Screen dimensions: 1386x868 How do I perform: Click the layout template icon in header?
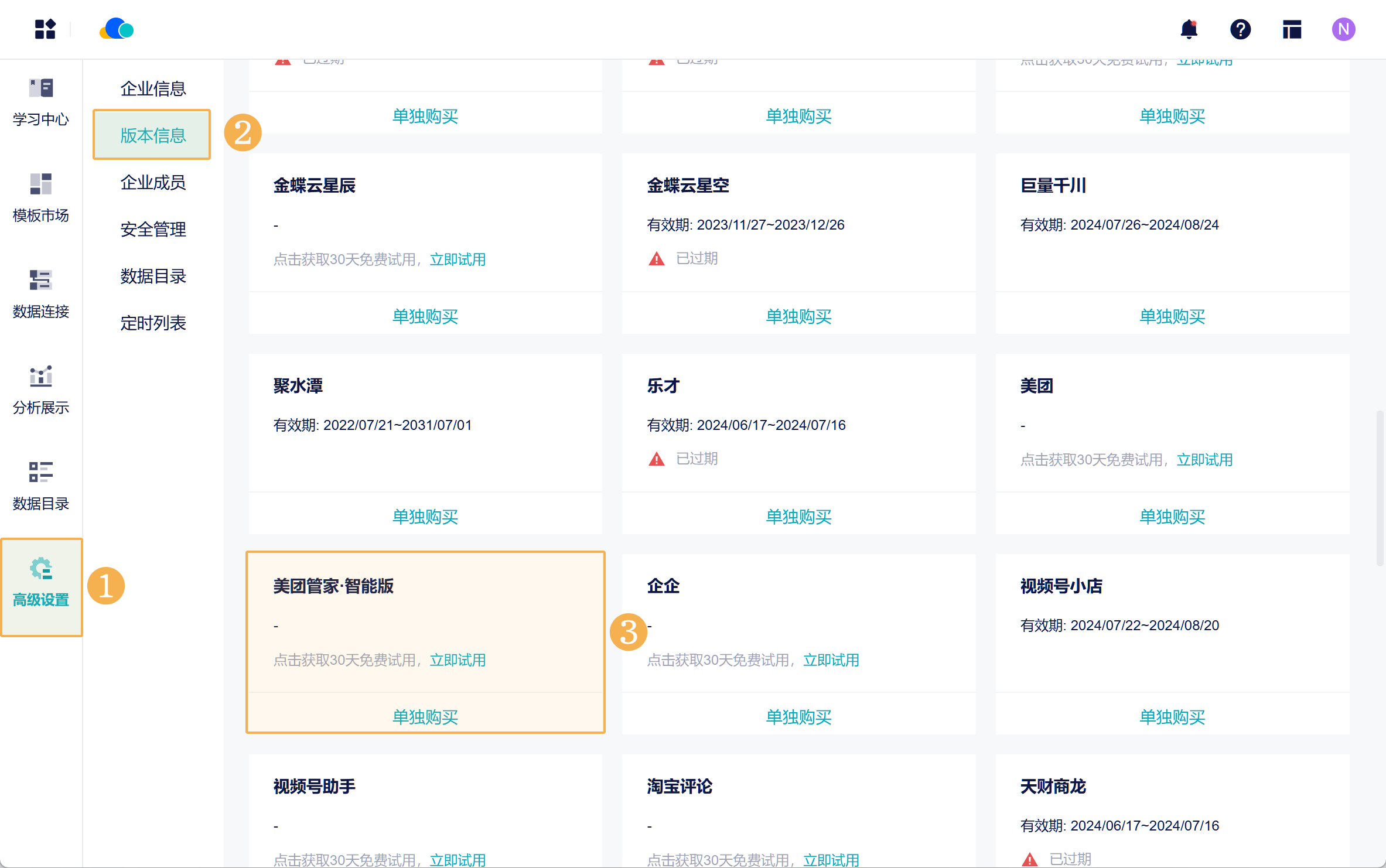(1292, 29)
